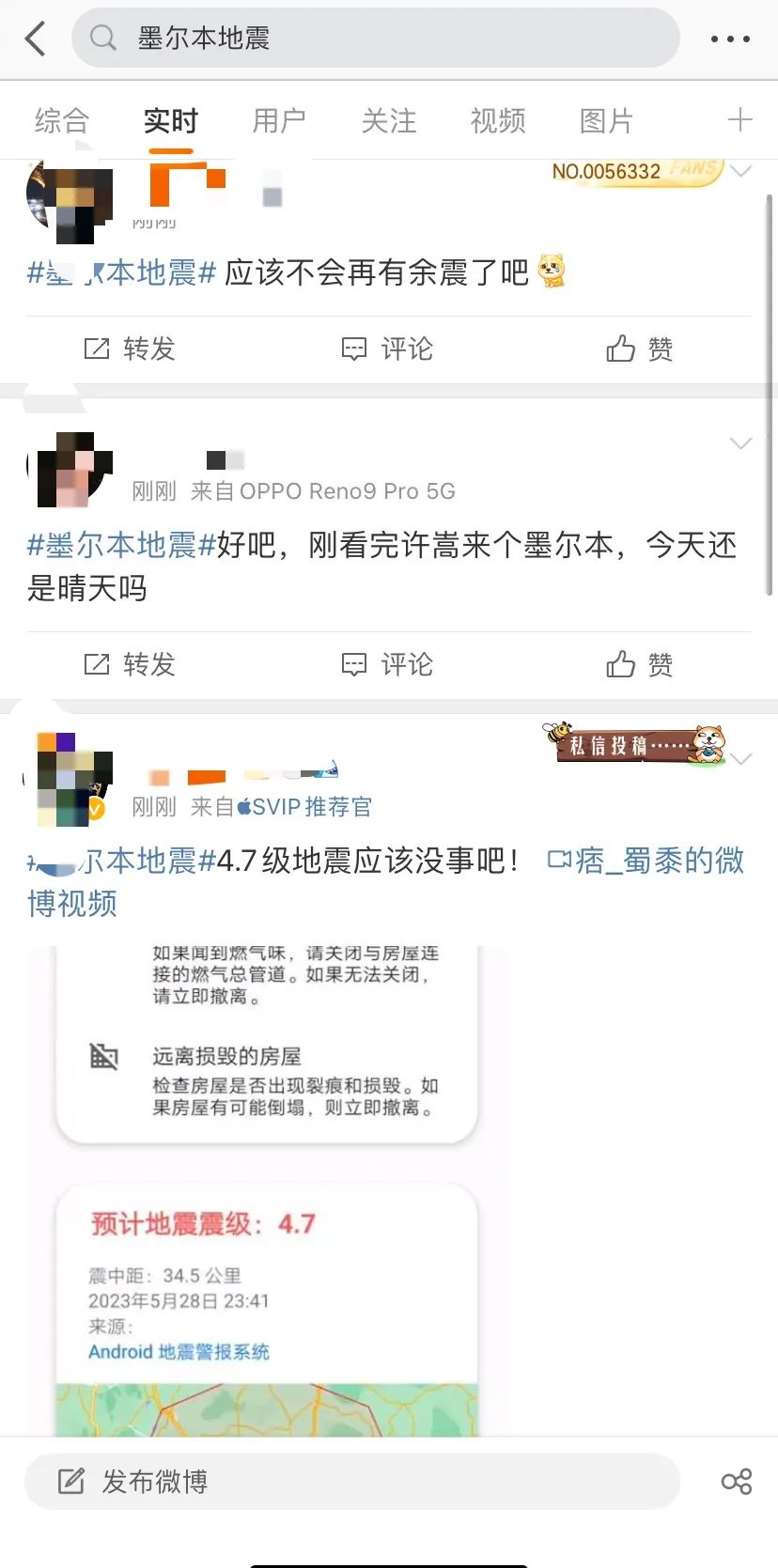This screenshot has height=1568, width=778.
Task: Like the first post about aftershocks
Action: coord(639,349)
